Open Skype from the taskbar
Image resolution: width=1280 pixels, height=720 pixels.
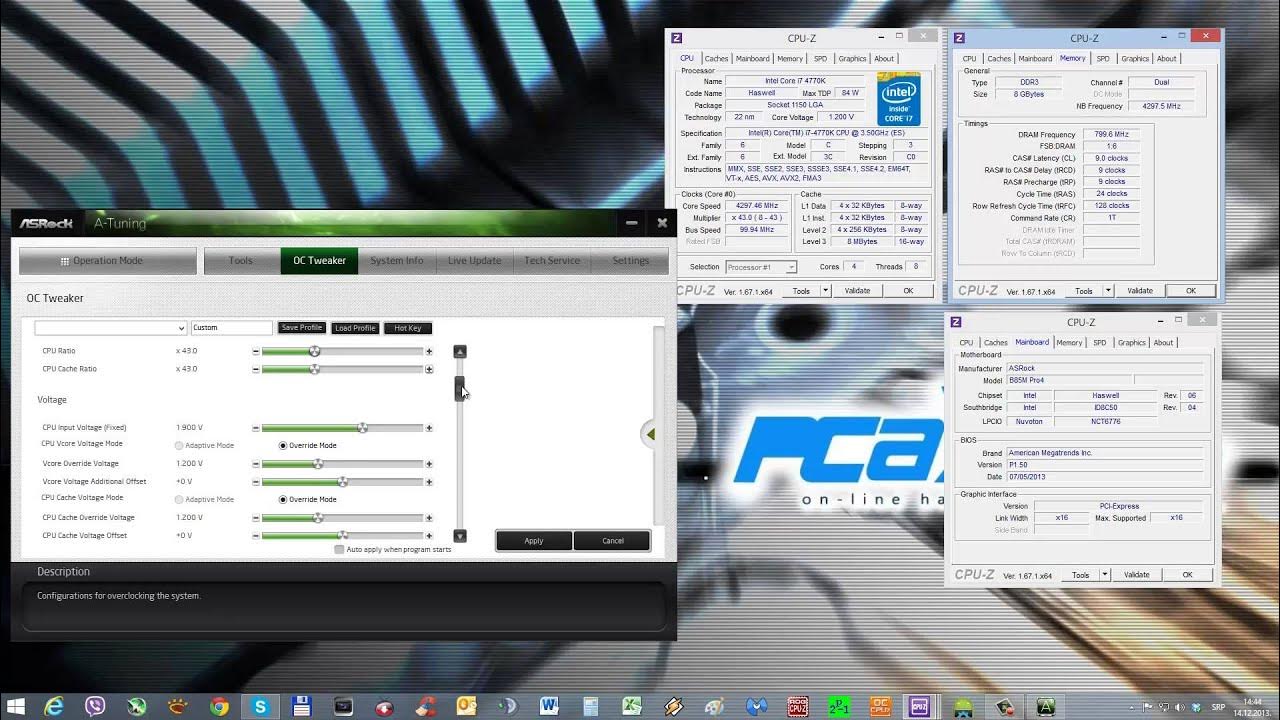point(260,706)
